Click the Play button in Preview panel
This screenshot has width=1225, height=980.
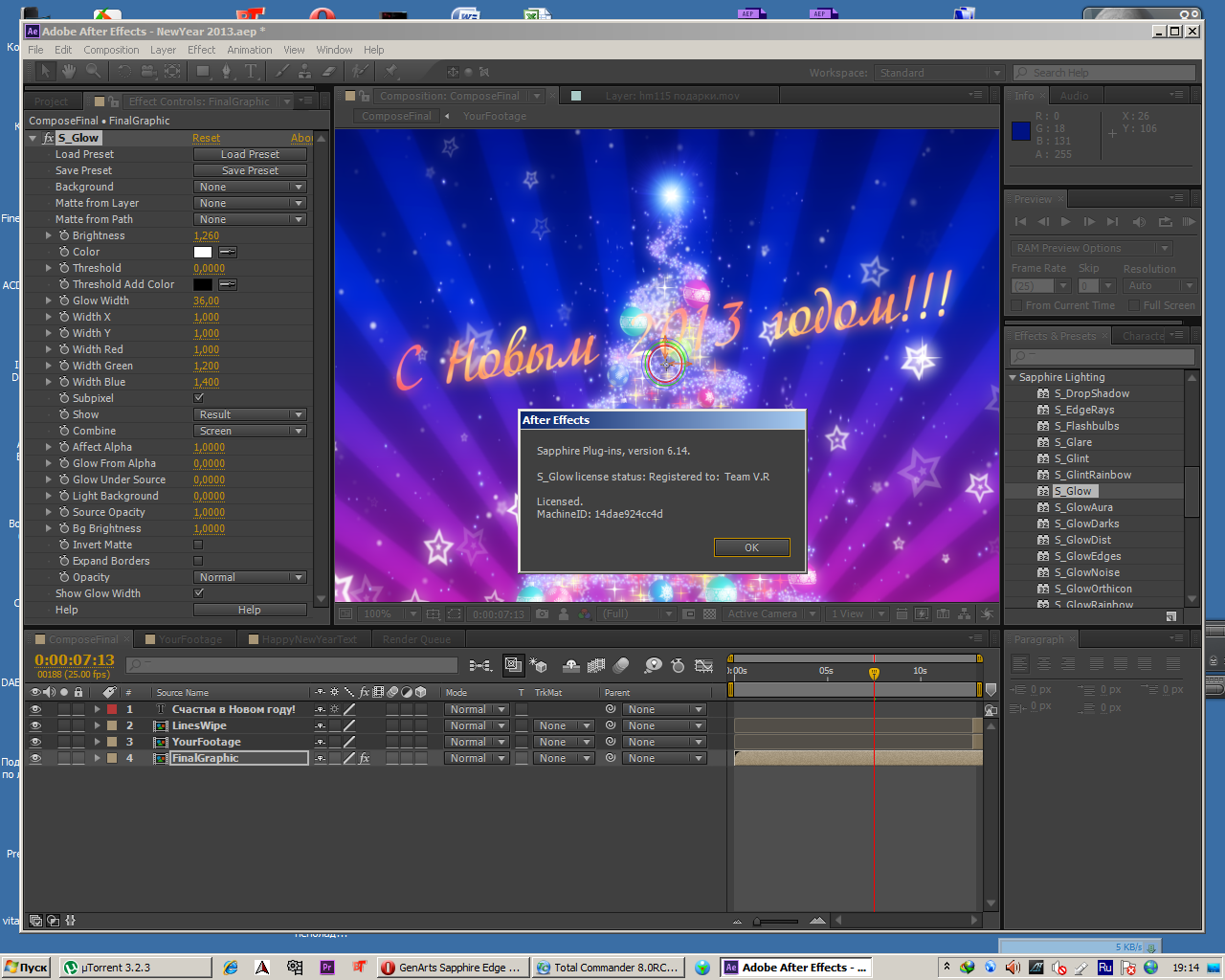tap(1065, 222)
